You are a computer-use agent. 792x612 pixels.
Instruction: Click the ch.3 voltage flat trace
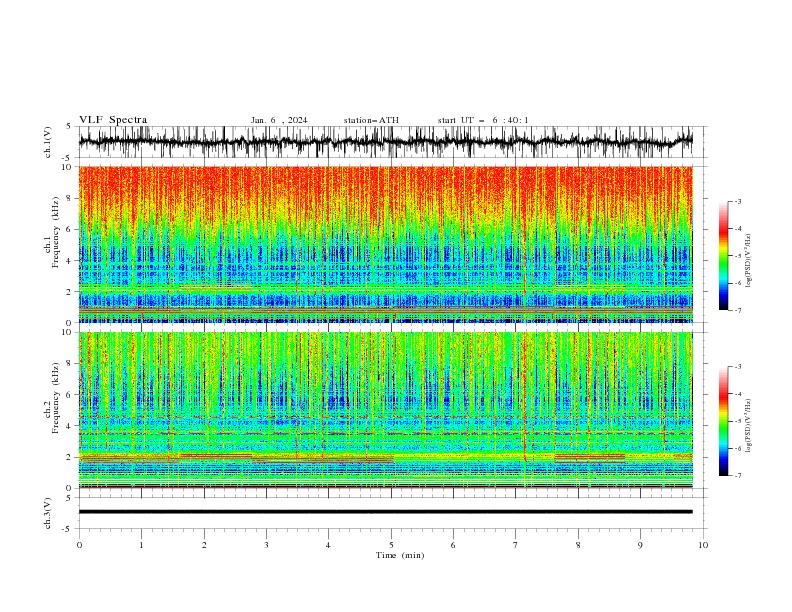pyautogui.click(x=386, y=512)
